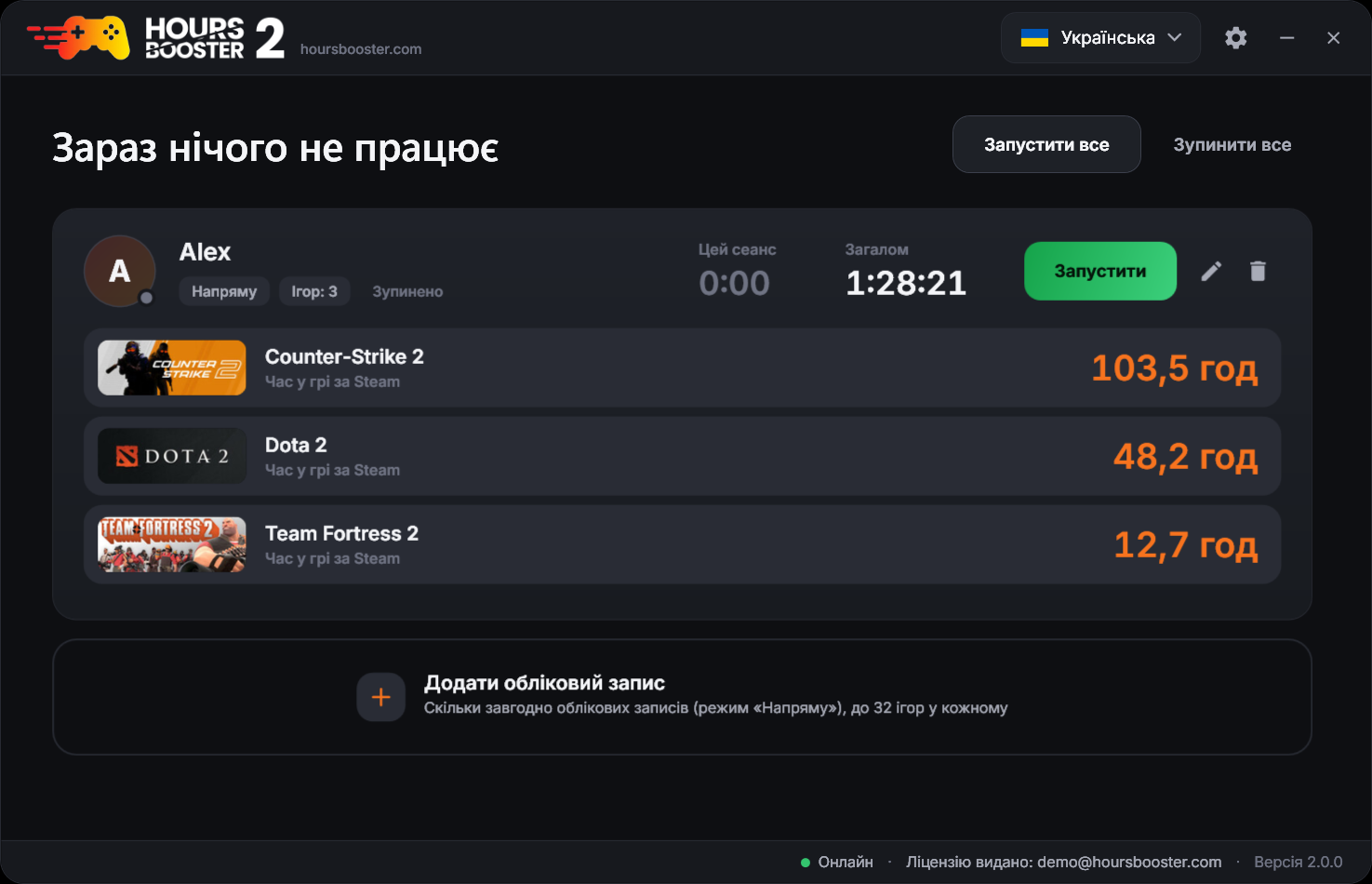1372x884 pixels.
Task: Close the Hours Booster window
Action: point(1333,38)
